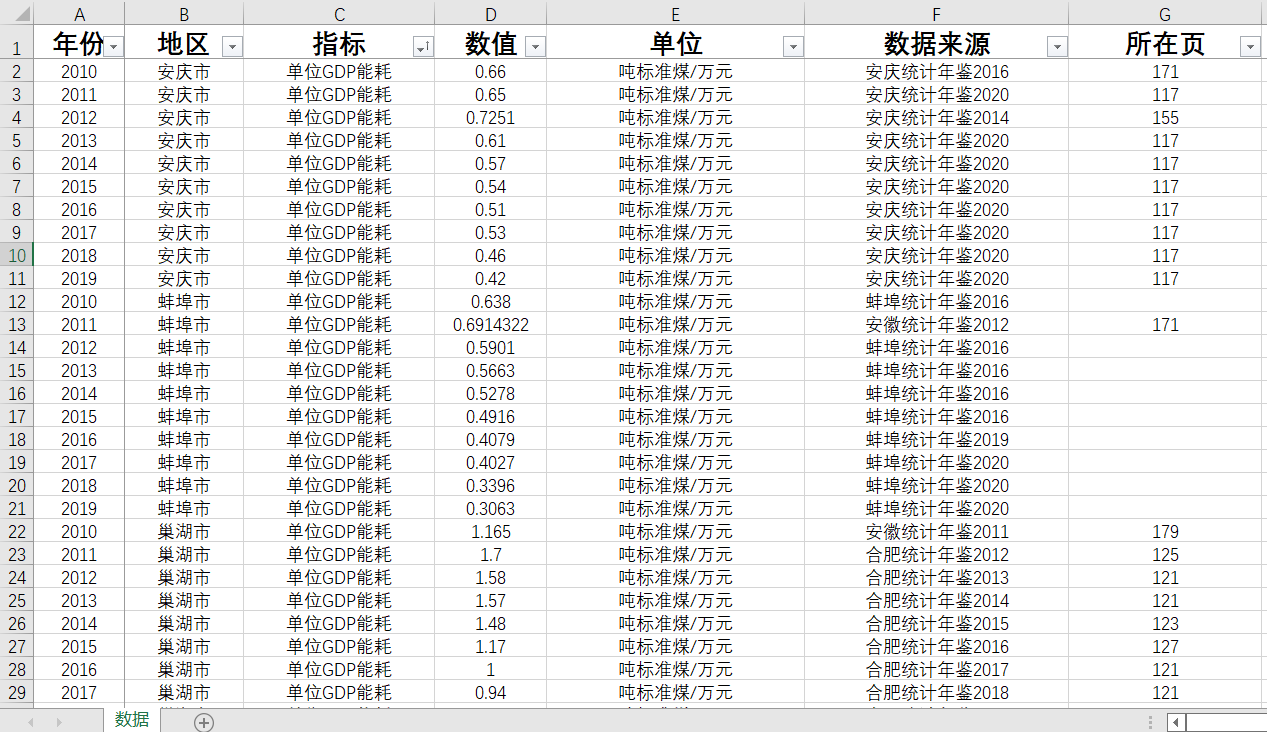Click 吨标准煤/万元 cell in row 5

676,140
